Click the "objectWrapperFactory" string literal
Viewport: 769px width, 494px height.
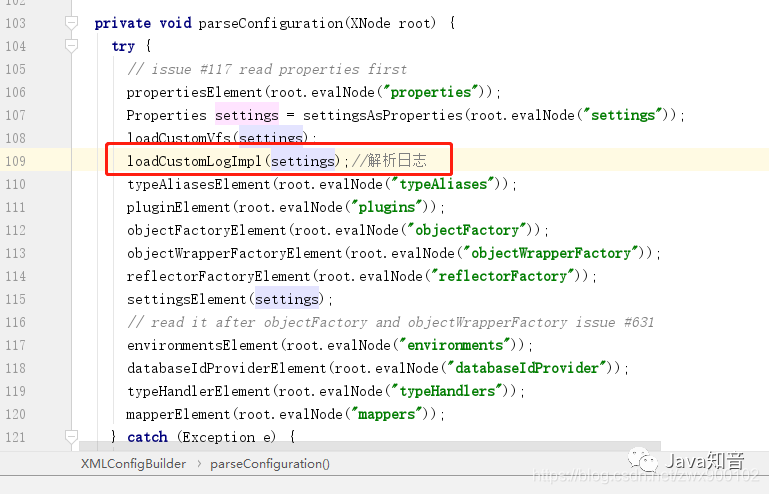(x=551, y=253)
